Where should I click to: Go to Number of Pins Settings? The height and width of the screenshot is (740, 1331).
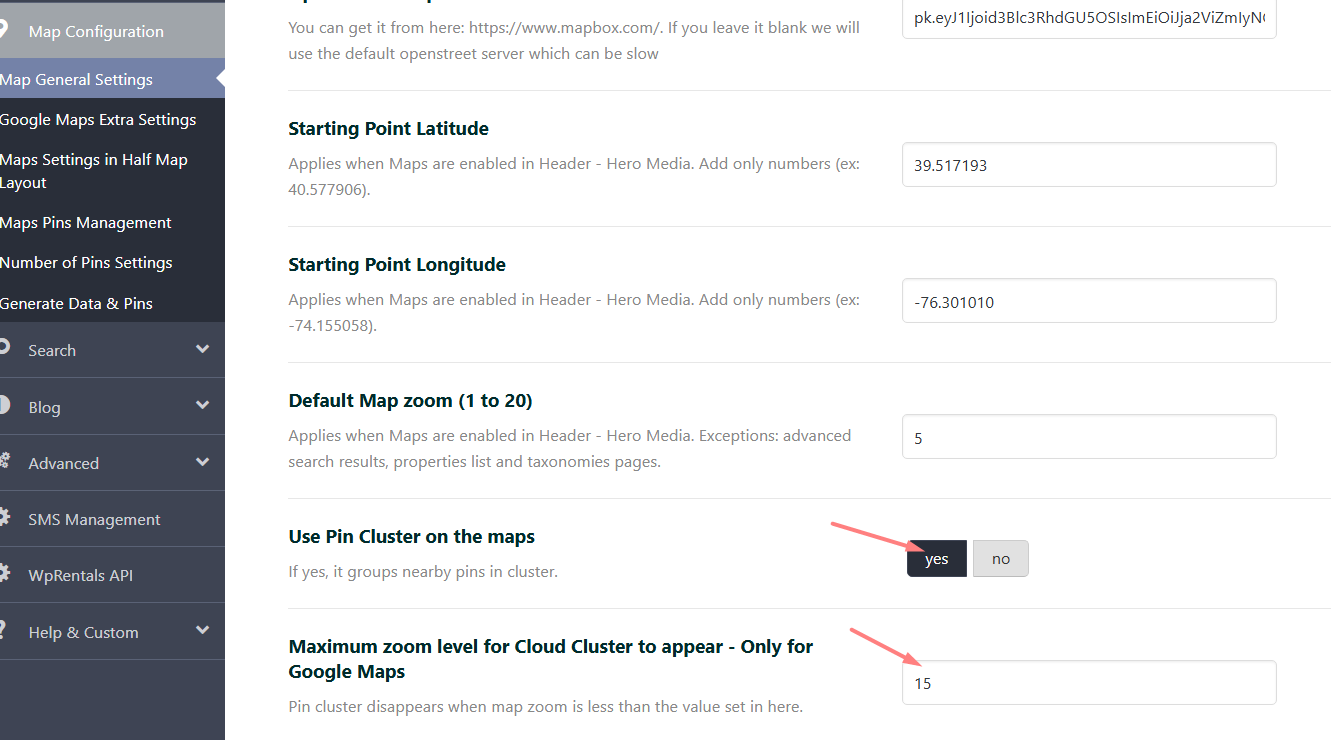86,263
